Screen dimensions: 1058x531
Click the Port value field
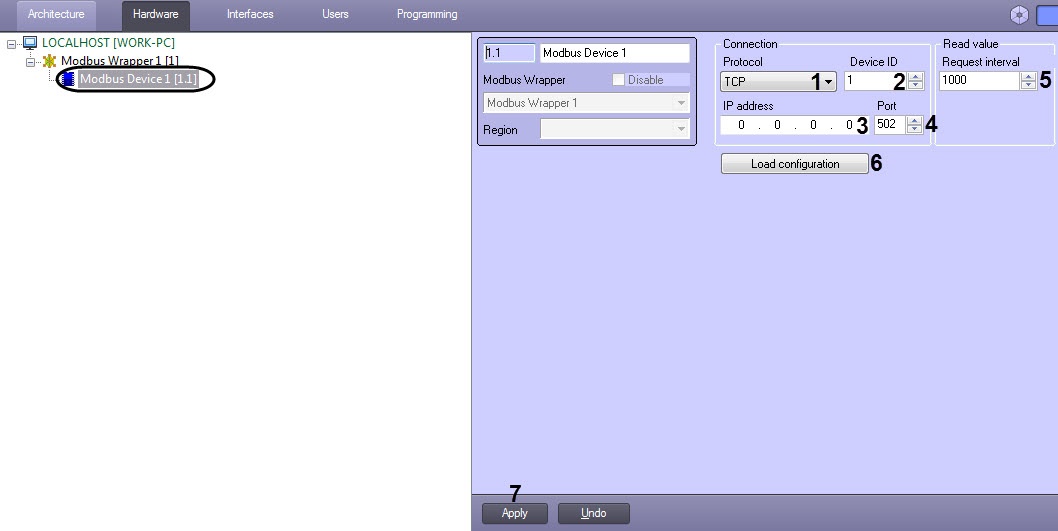[890, 124]
